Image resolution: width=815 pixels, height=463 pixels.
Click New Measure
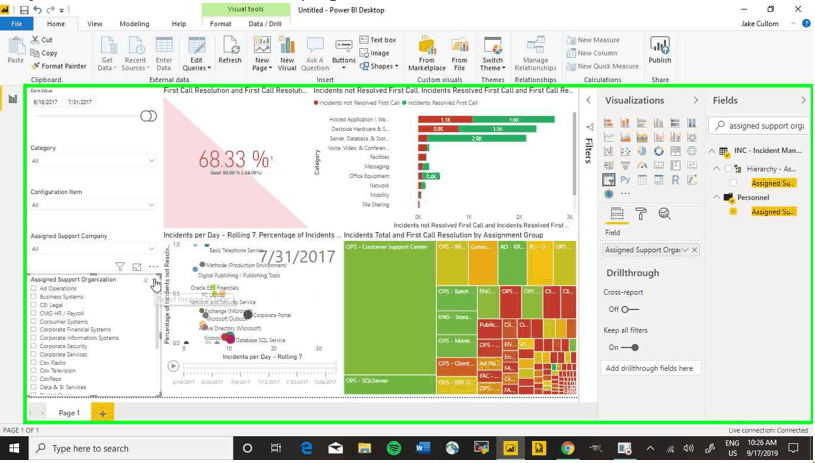coord(593,40)
